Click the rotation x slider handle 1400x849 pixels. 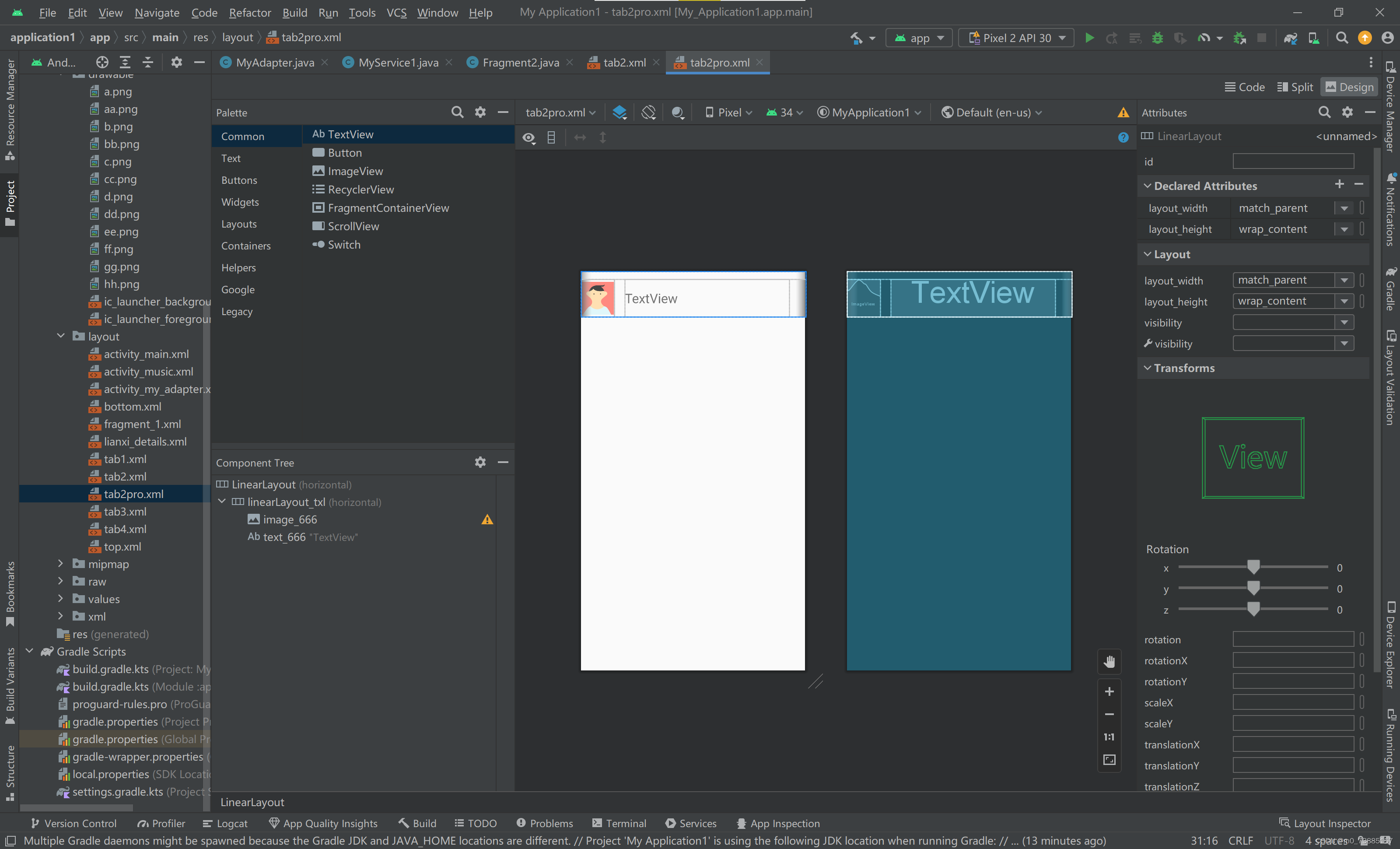1254,567
